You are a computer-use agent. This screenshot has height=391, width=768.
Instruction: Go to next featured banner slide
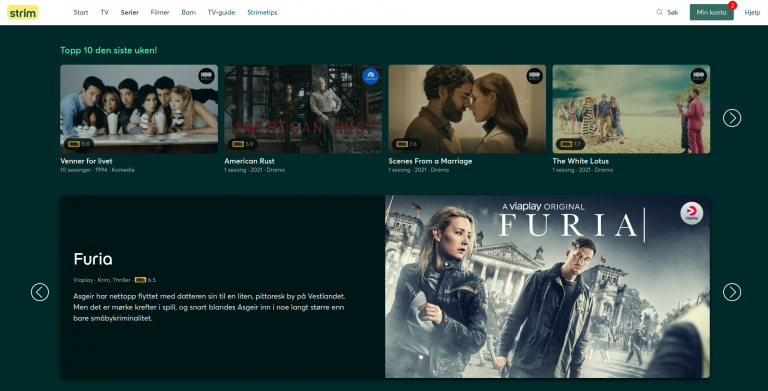pyautogui.click(x=732, y=292)
